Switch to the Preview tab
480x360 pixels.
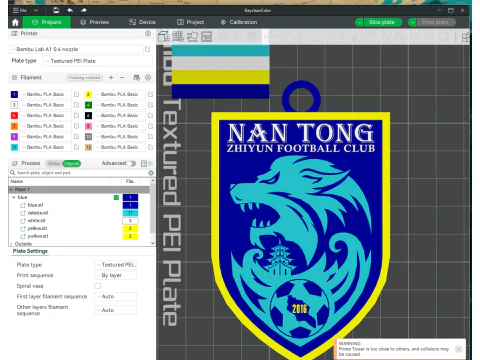coord(95,22)
